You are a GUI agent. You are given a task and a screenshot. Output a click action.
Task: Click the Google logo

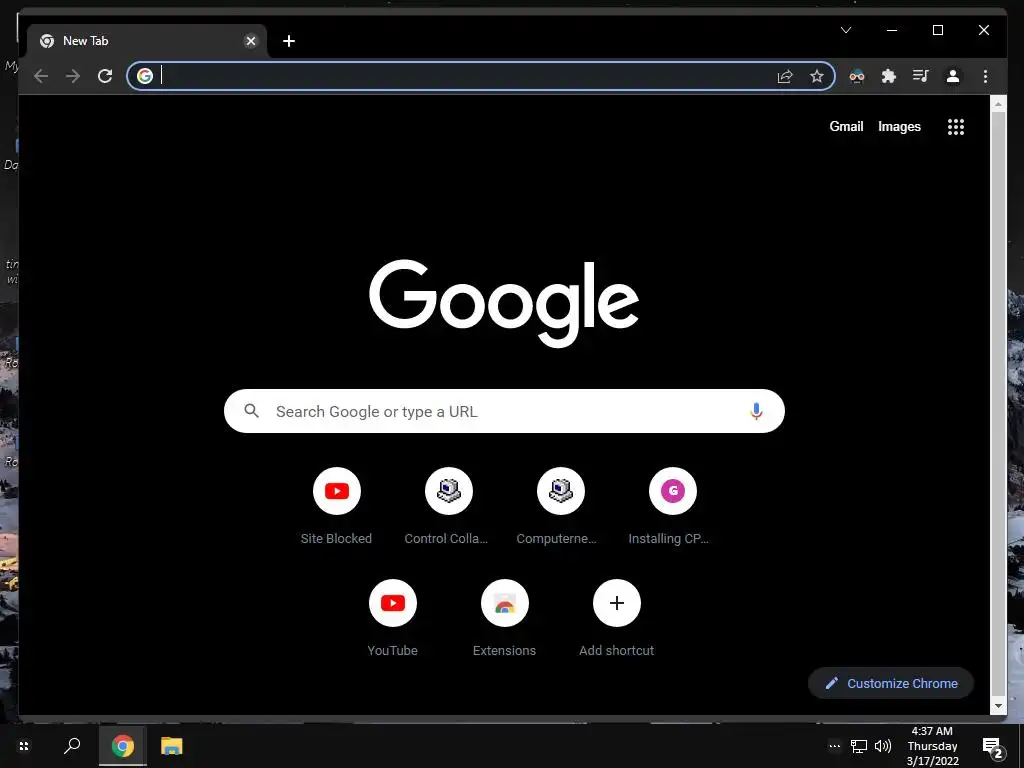tap(504, 303)
